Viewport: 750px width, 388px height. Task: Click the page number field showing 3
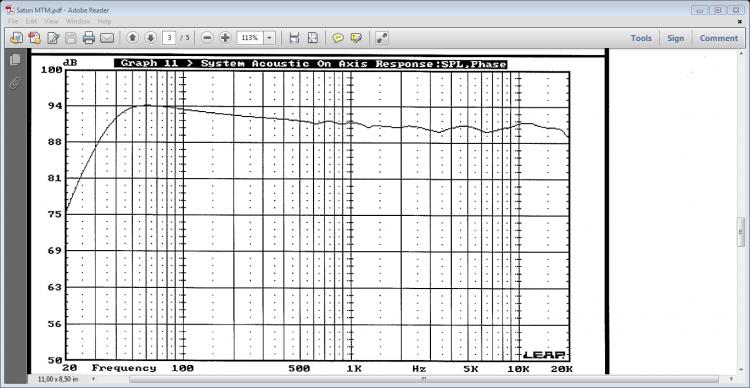pos(169,37)
